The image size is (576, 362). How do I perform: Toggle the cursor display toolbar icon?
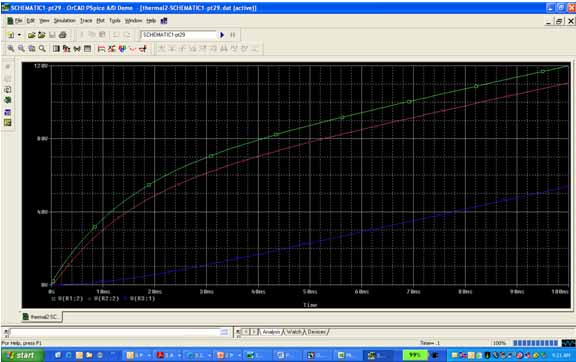click(x=143, y=49)
